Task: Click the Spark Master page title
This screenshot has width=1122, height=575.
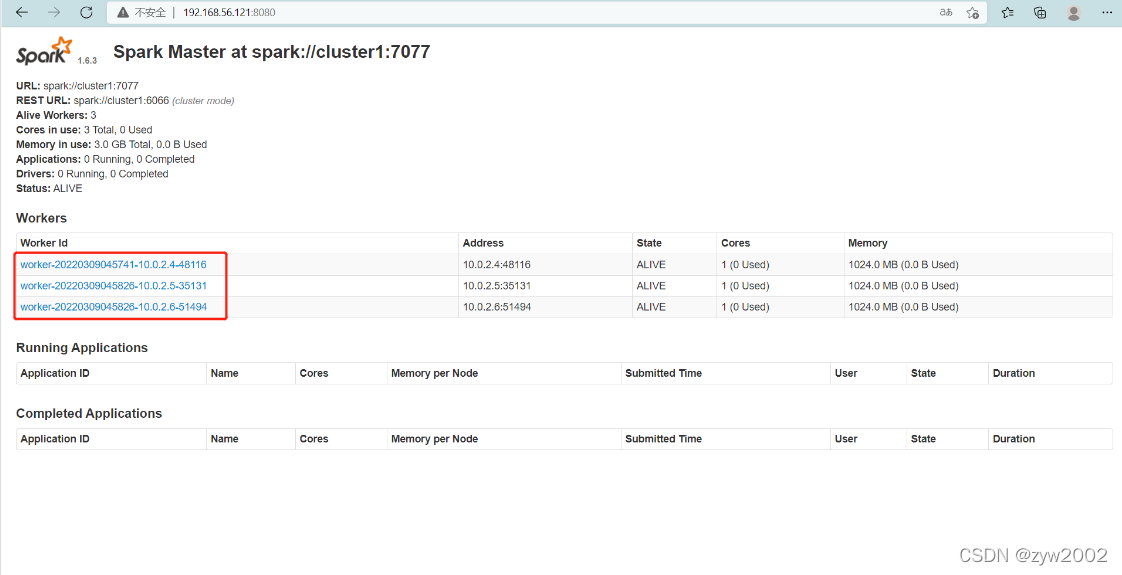Action: point(272,51)
